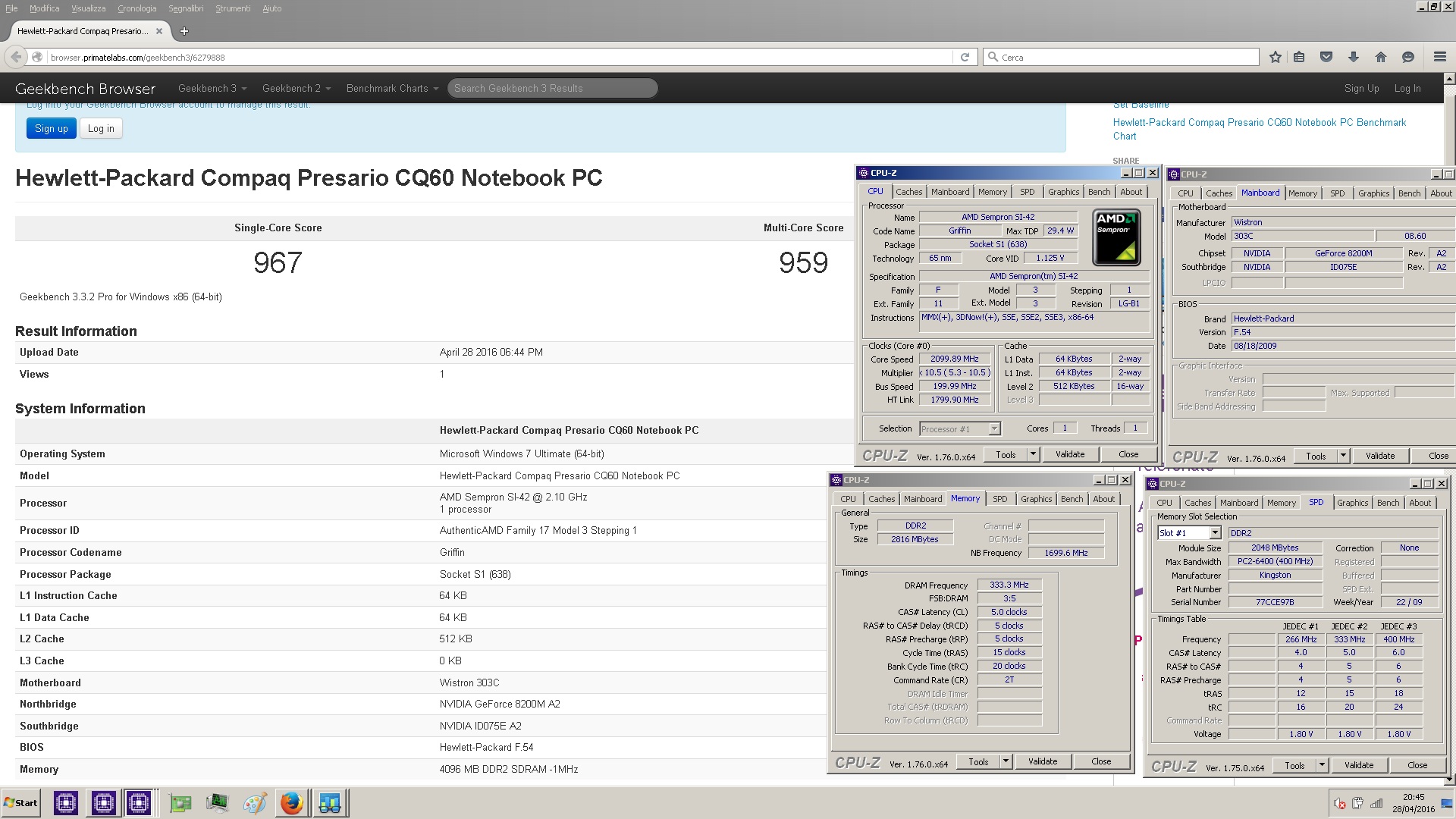This screenshot has height=819, width=1456.
Task: Expand the Geekbench 2 dropdown menu
Action: [297, 89]
